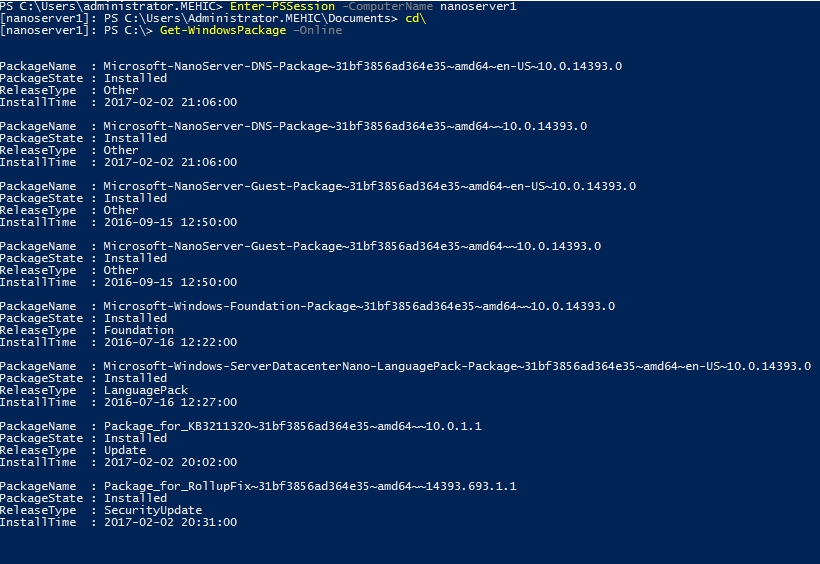Click the SecurityUpdate release type value
Viewport: 820px width, 564px height.
(152, 511)
